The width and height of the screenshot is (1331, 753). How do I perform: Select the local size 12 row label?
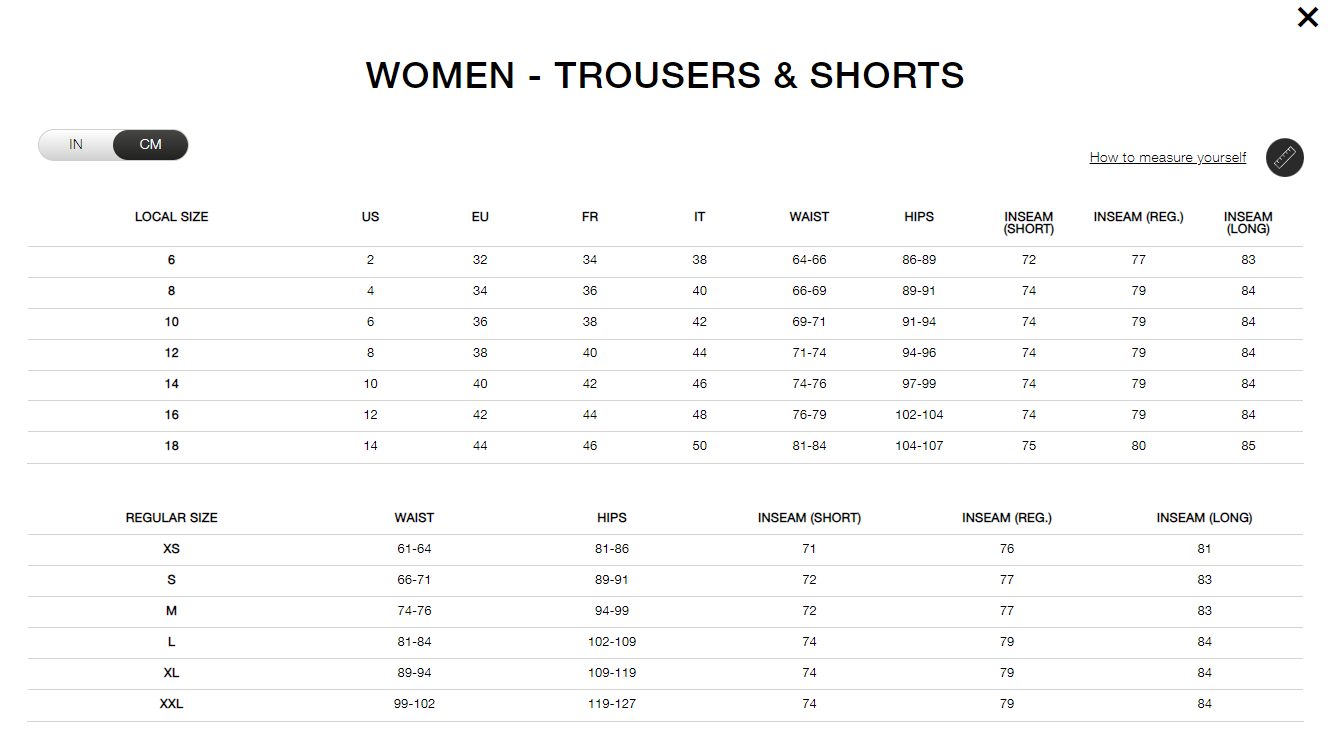pyautogui.click(x=172, y=353)
